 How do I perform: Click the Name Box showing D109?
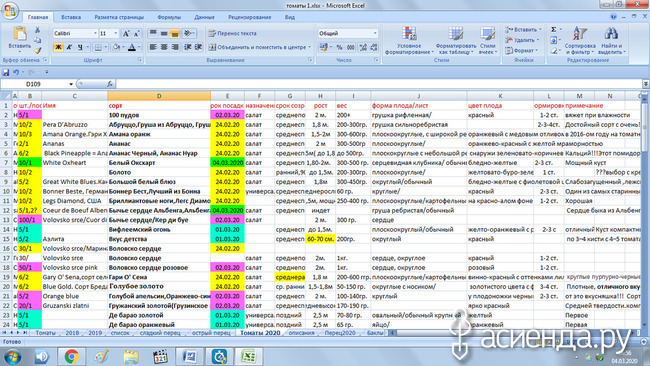pyautogui.click(x=33, y=84)
